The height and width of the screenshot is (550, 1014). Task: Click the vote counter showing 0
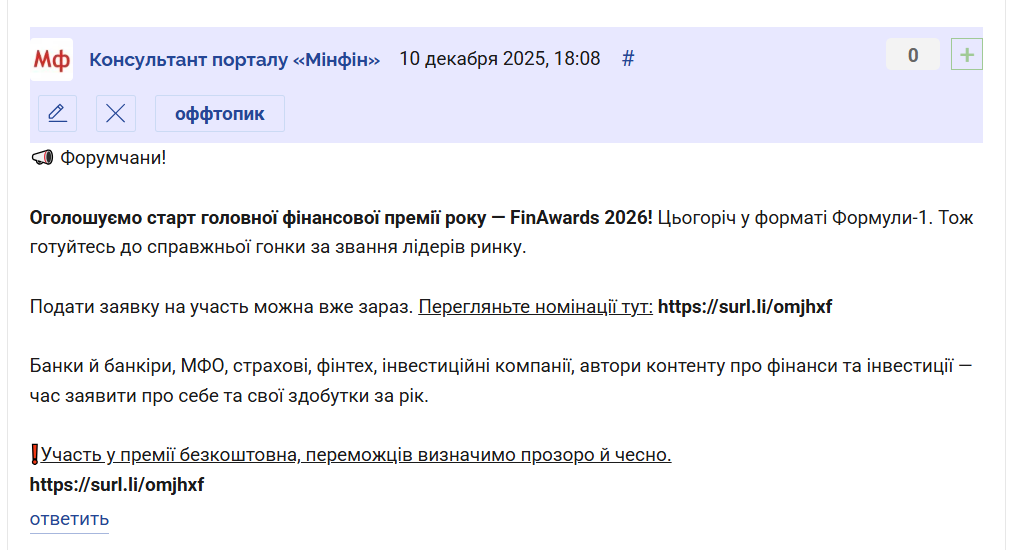(x=912, y=55)
